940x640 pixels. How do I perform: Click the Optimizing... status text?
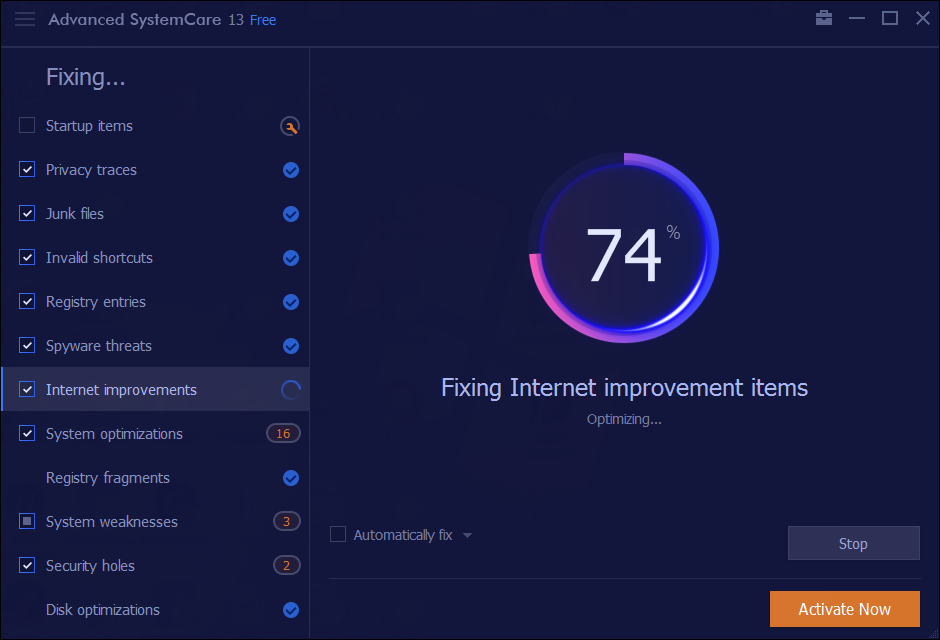coord(624,419)
